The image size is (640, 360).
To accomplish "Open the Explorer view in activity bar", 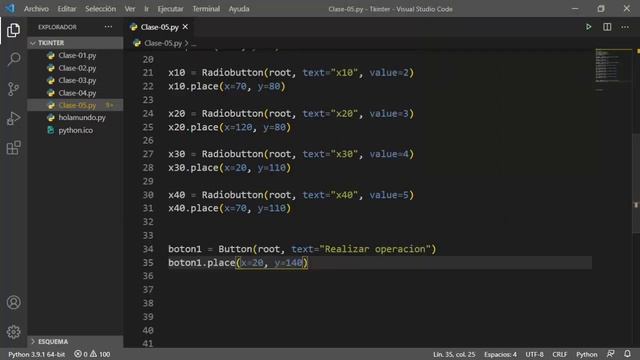I will [13, 30].
